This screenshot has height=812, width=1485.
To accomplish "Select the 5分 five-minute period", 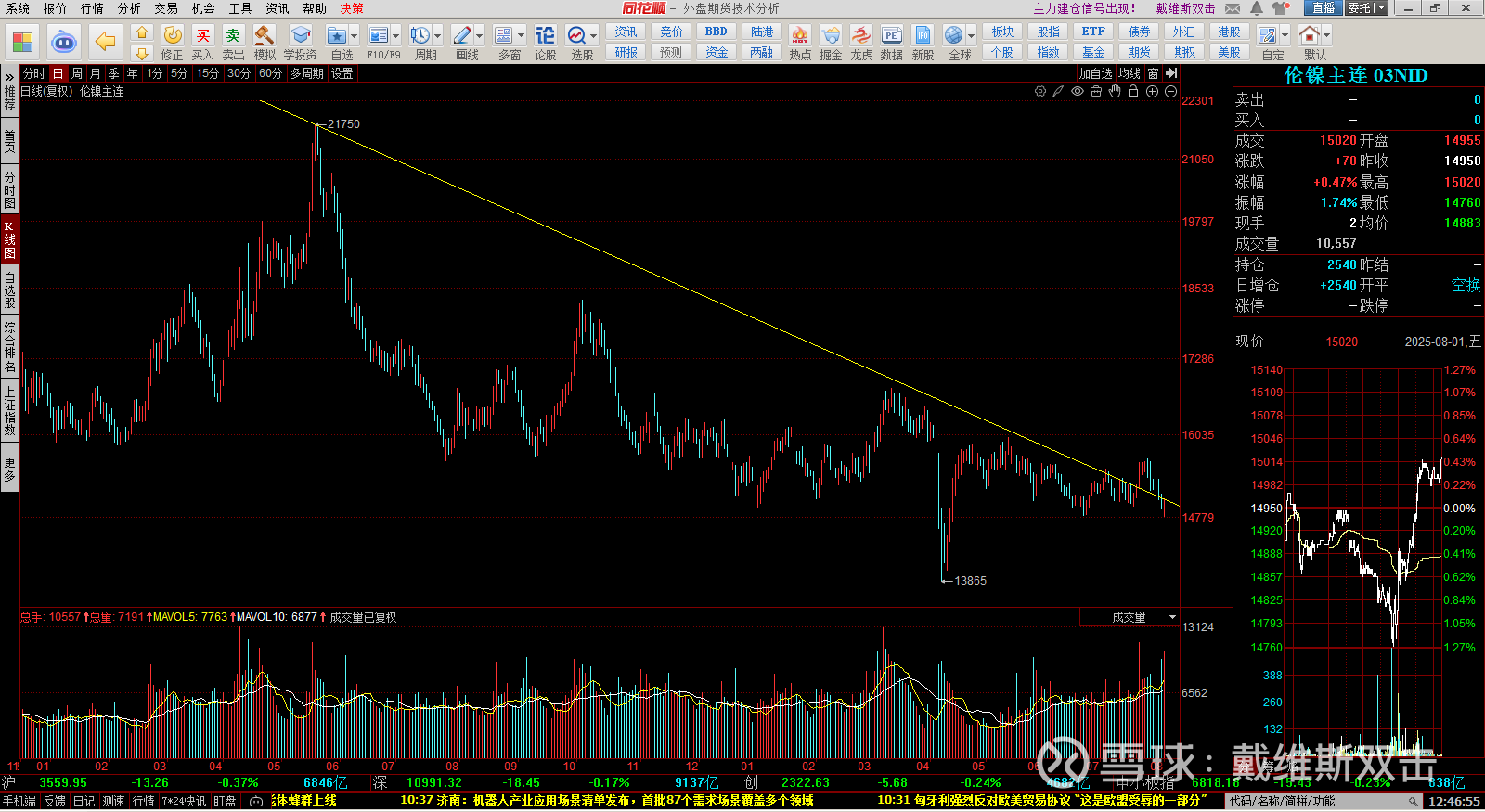I will [x=179, y=73].
